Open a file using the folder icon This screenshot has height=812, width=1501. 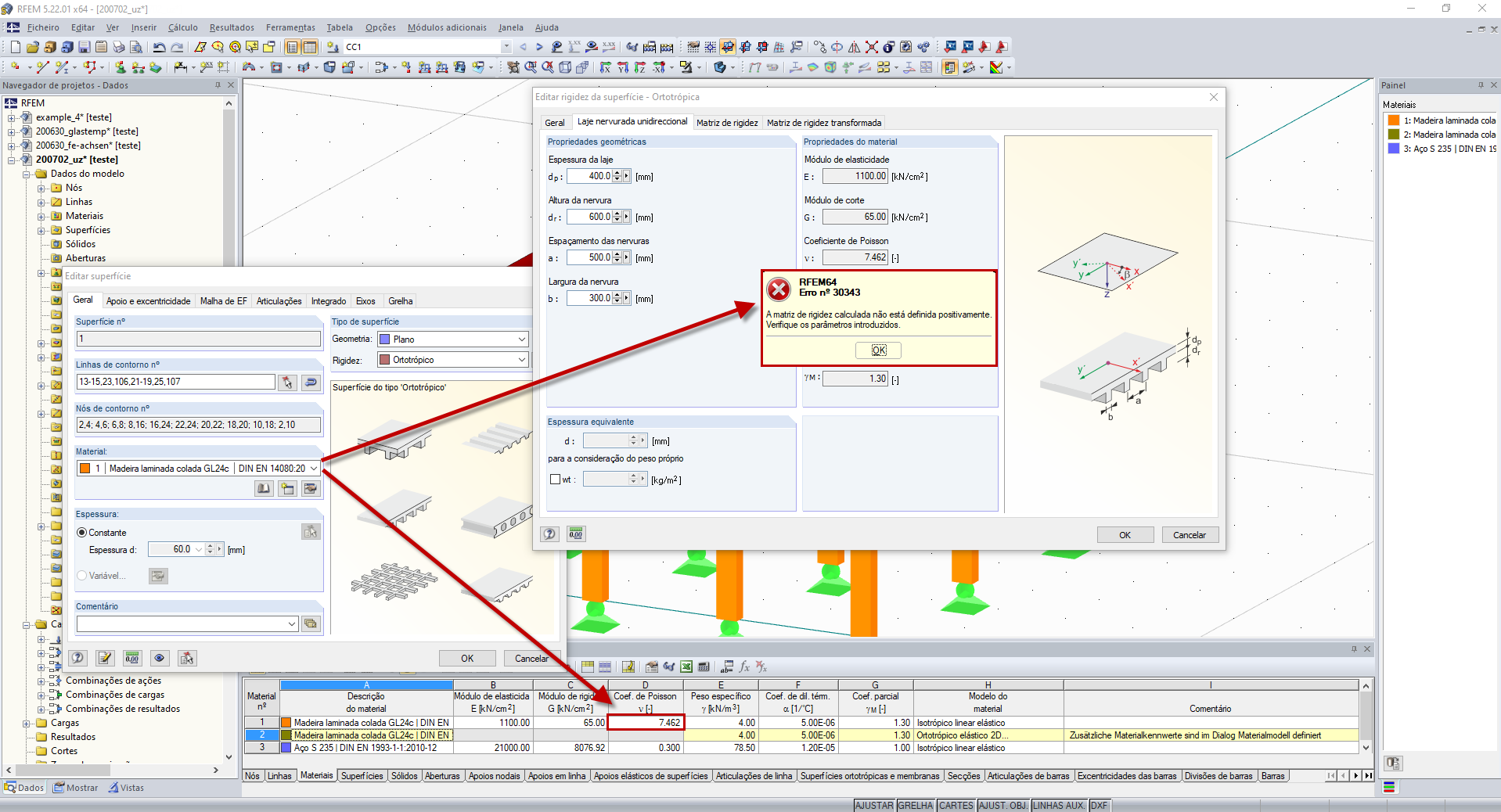coord(32,47)
